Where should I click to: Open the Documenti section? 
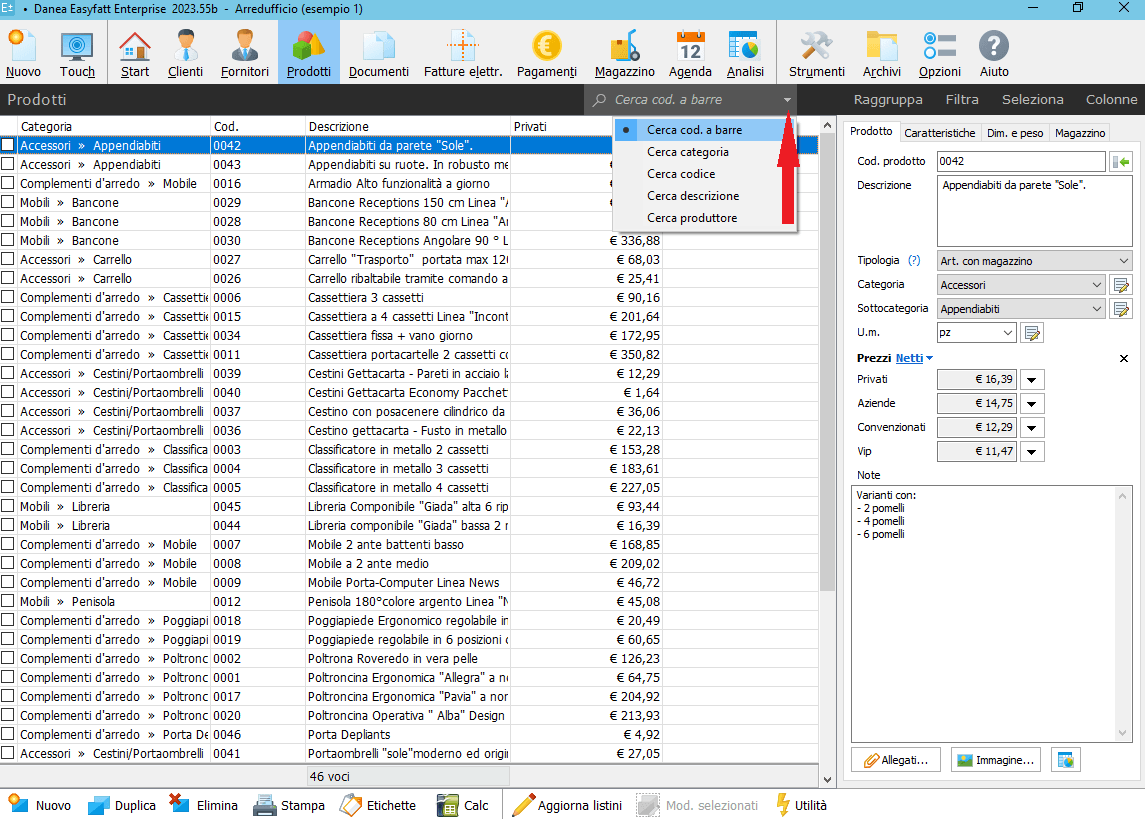(x=378, y=53)
